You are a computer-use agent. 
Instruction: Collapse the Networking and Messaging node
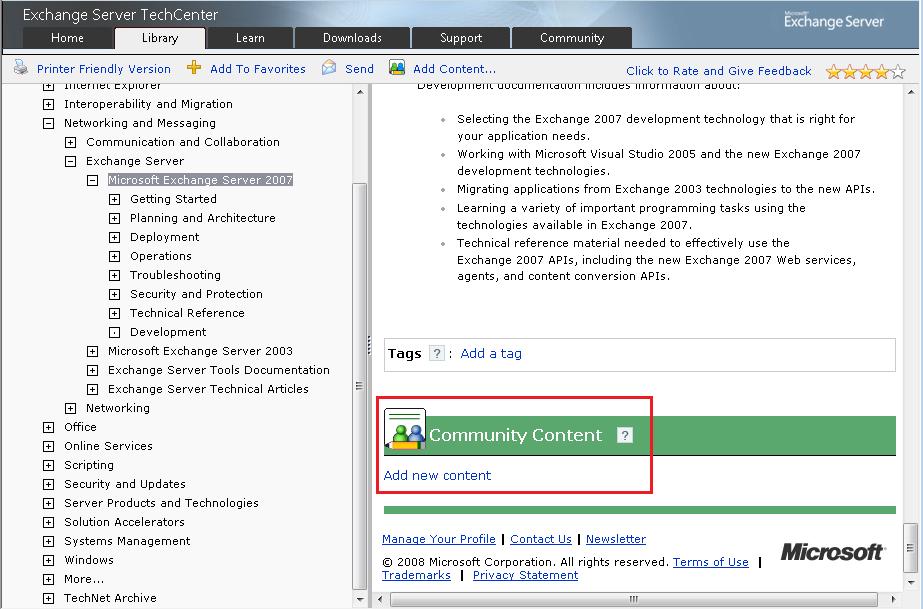tap(48, 124)
